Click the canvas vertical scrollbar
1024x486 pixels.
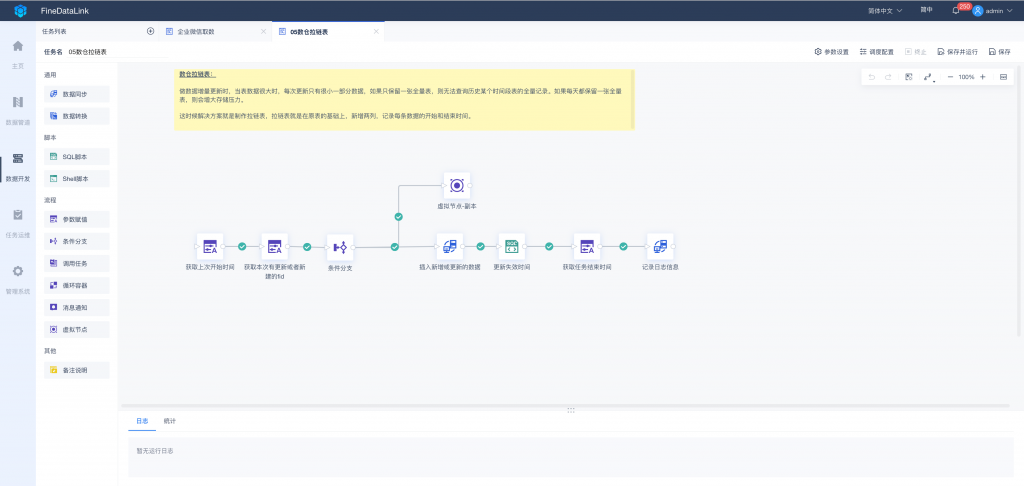tap(1021, 201)
